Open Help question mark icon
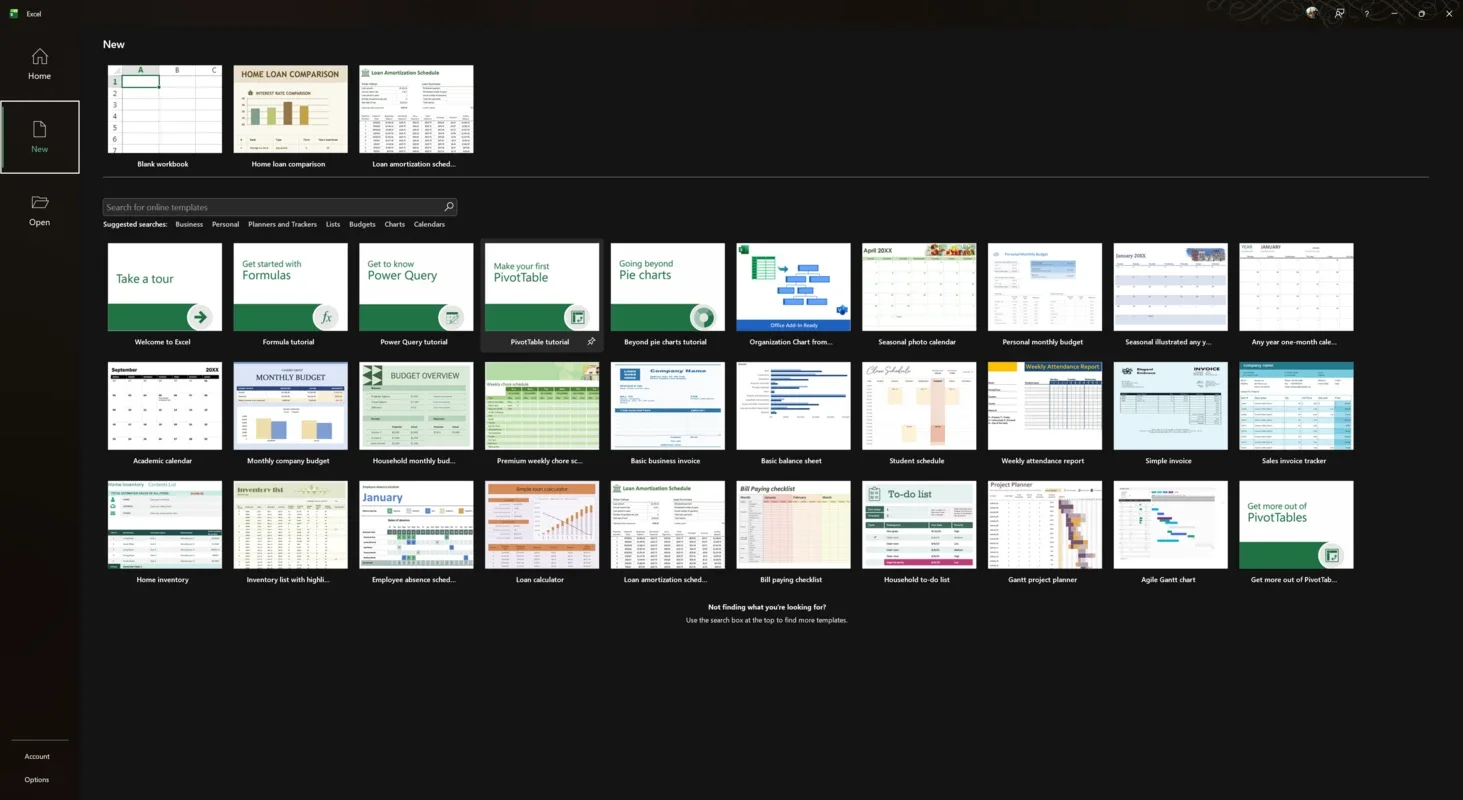The width and height of the screenshot is (1463, 800). pos(1367,13)
